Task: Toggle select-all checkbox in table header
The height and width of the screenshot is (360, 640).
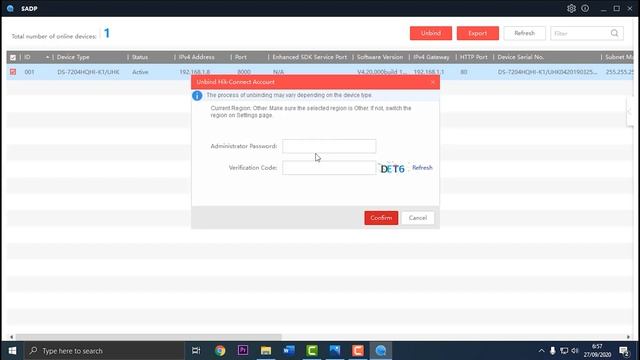Action: (x=13, y=58)
